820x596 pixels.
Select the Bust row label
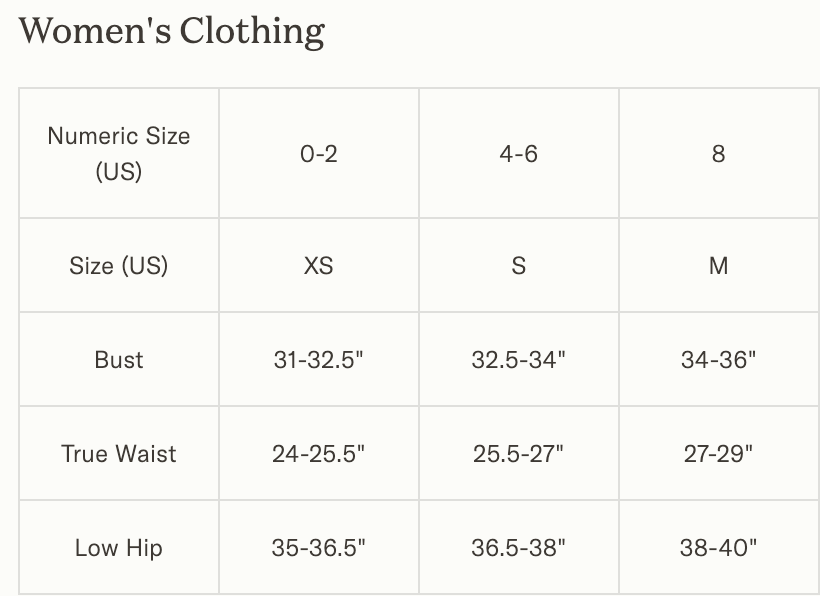(119, 360)
